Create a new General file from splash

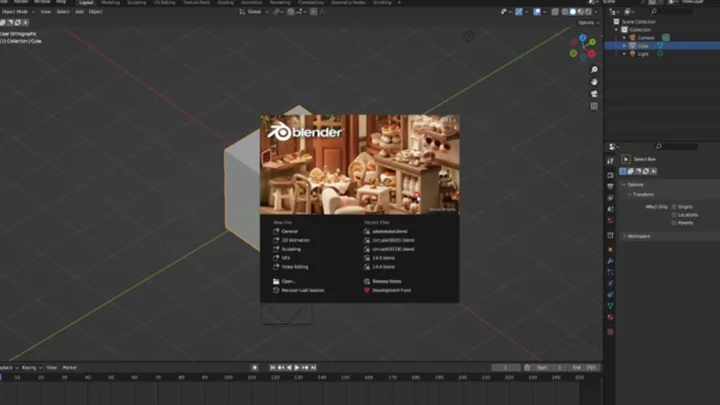point(285,231)
